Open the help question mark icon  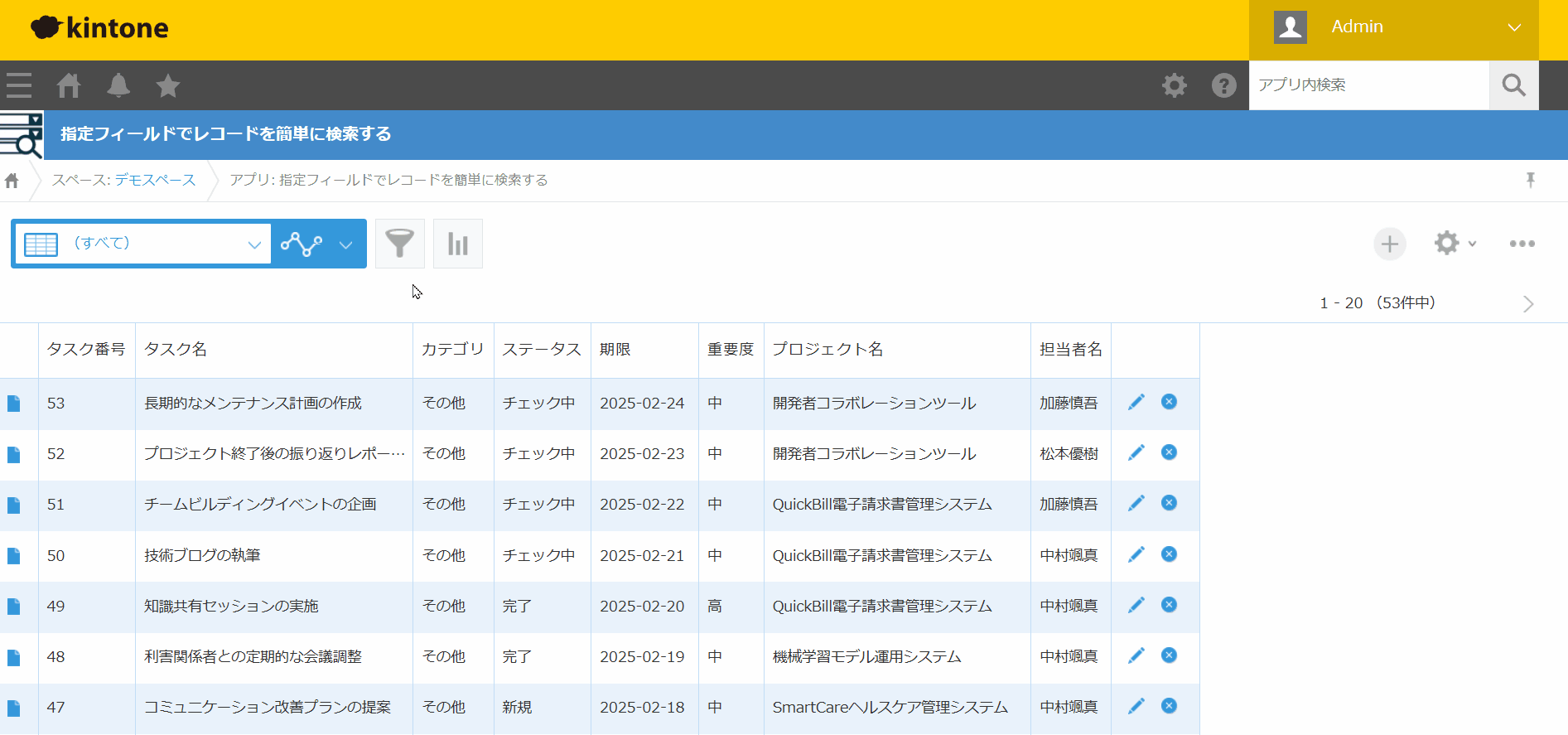click(1223, 85)
